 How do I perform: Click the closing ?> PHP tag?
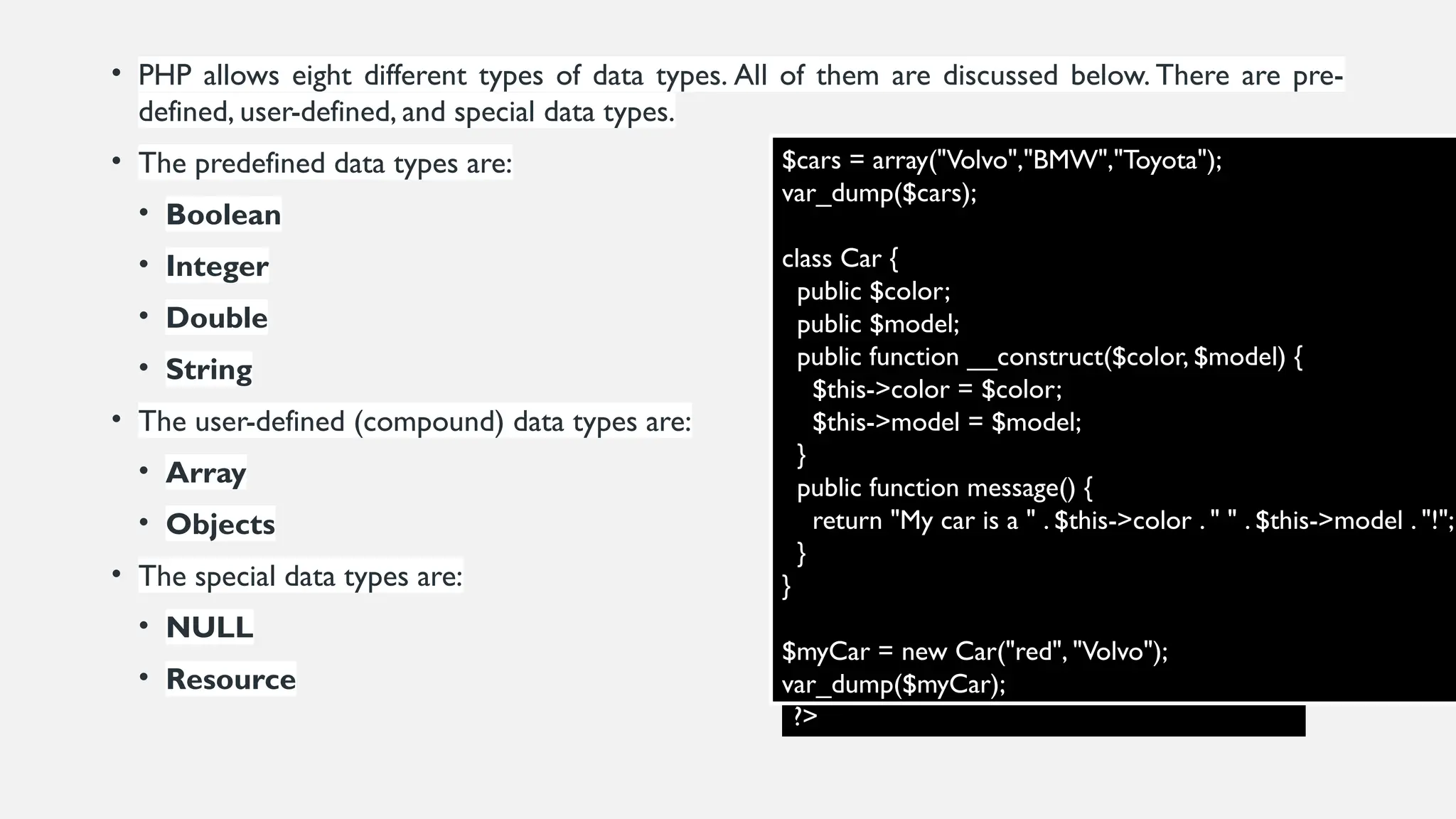[x=805, y=715]
